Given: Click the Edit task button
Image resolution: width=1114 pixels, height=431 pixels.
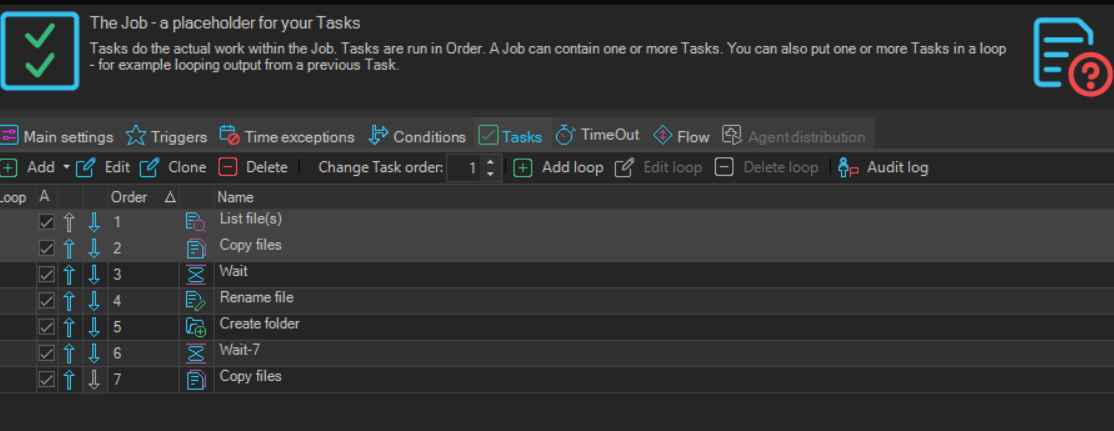Looking at the screenshot, I should (103, 168).
